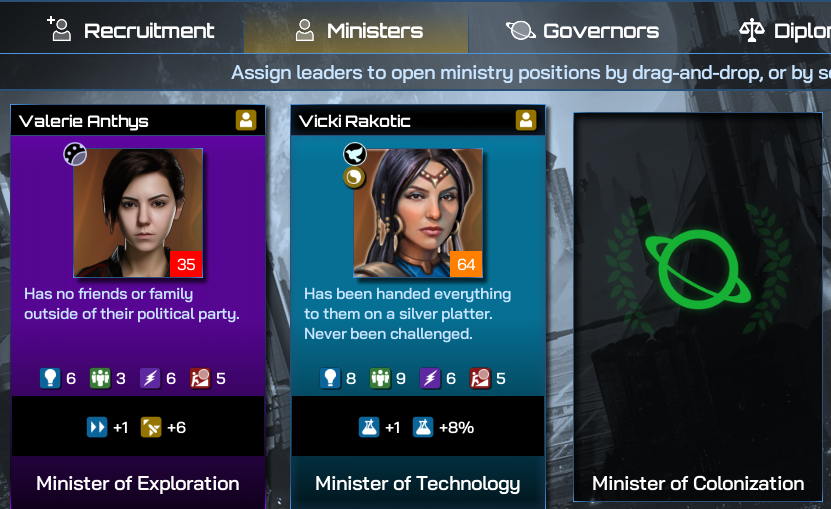The width and height of the screenshot is (831, 509).
Task: Click the fast-forward +1 bonus icon
Action: tap(97, 427)
